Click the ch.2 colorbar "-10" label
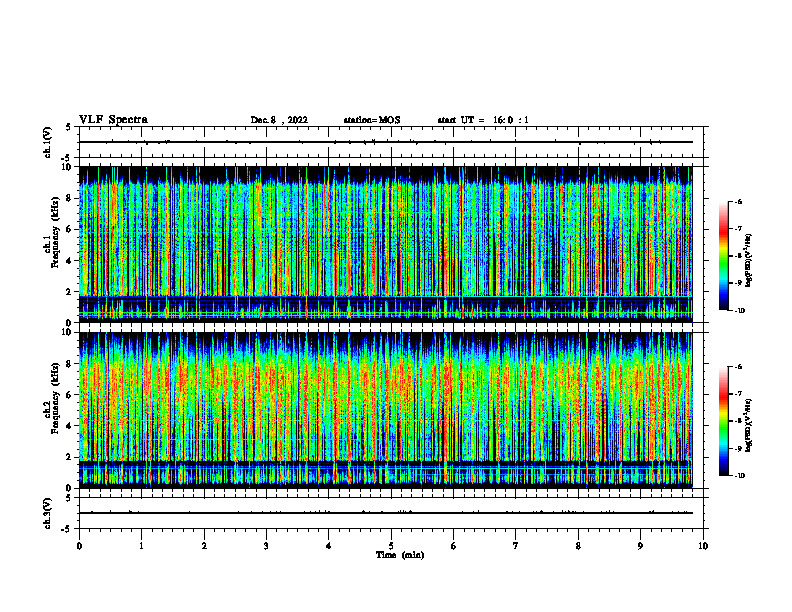 pyautogui.click(x=739, y=476)
